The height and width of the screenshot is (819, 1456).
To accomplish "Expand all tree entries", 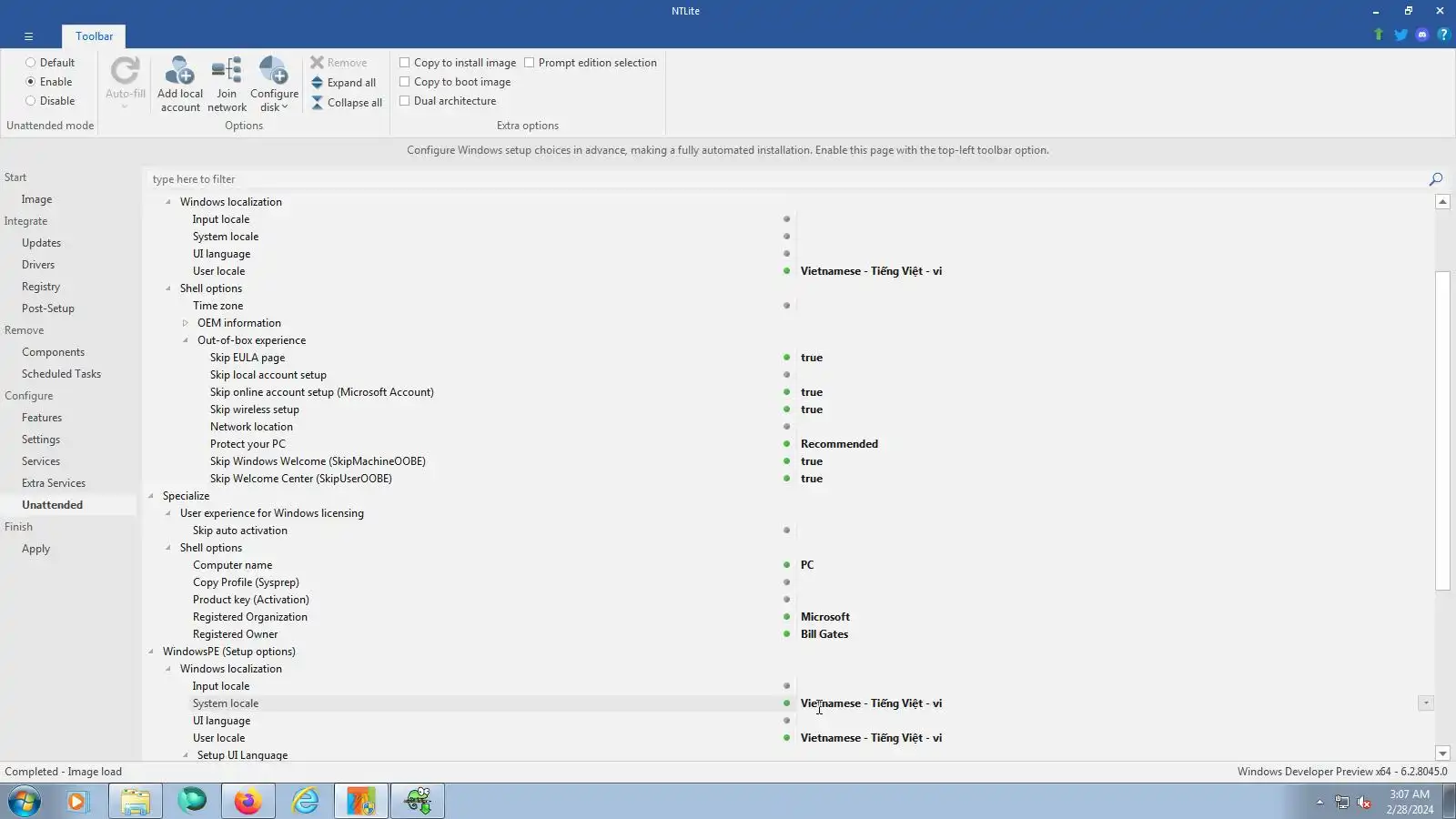I will point(343,83).
